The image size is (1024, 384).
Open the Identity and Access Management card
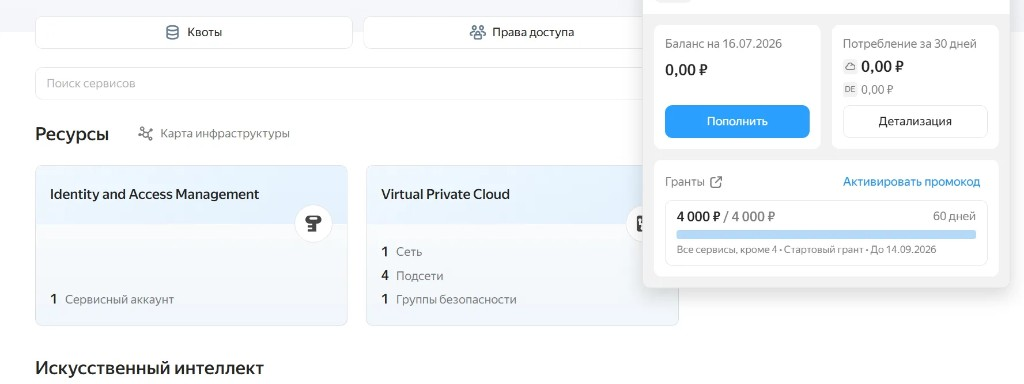coord(191,245)
